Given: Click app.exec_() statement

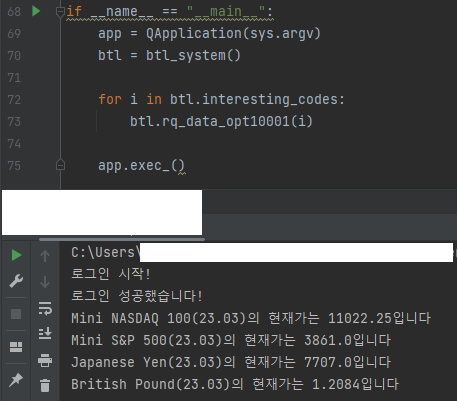Looking at the screenshot, I should (x=141, y=165).
